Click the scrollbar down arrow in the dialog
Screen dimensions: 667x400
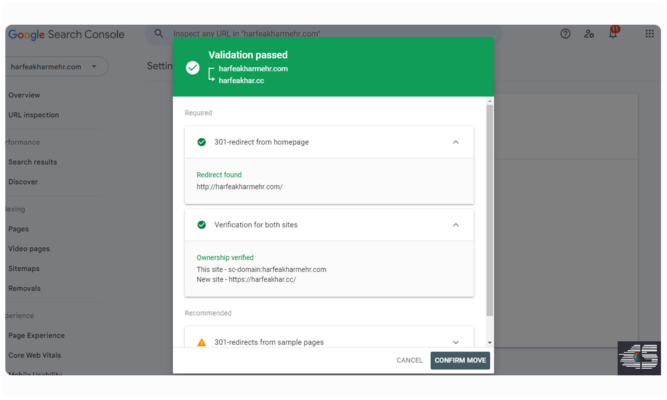click(x=490, y=343)
